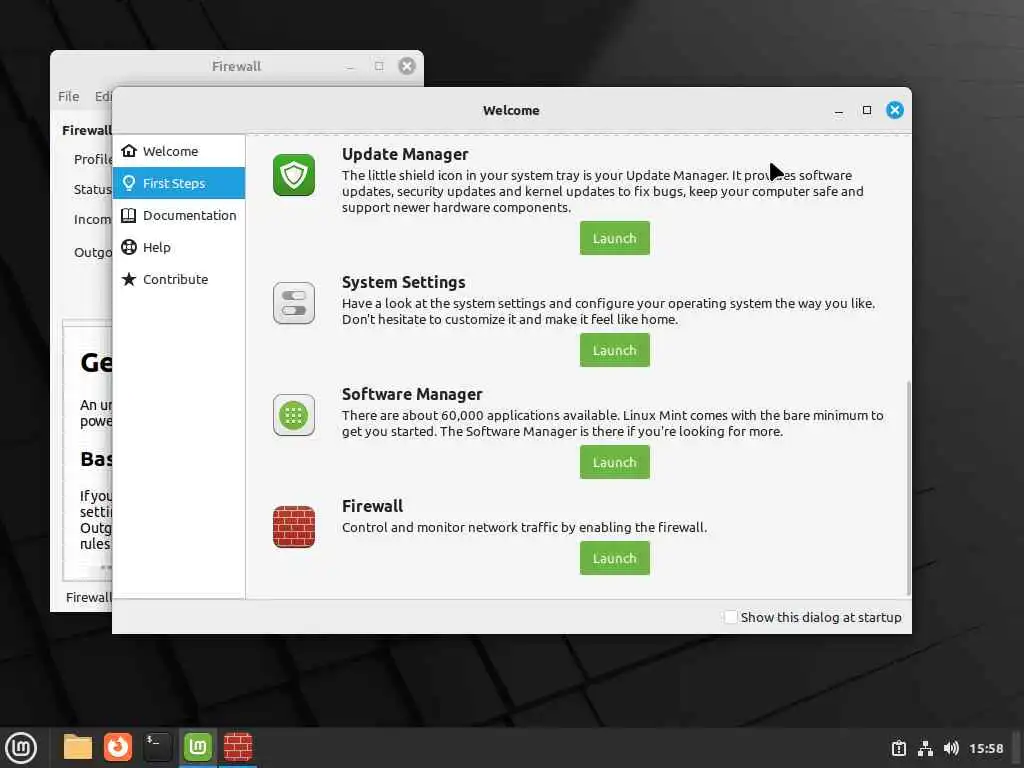Switch to Firewall app in taskbar
The width and height of the screenshot is (1024, 768).
coord(238,747)
